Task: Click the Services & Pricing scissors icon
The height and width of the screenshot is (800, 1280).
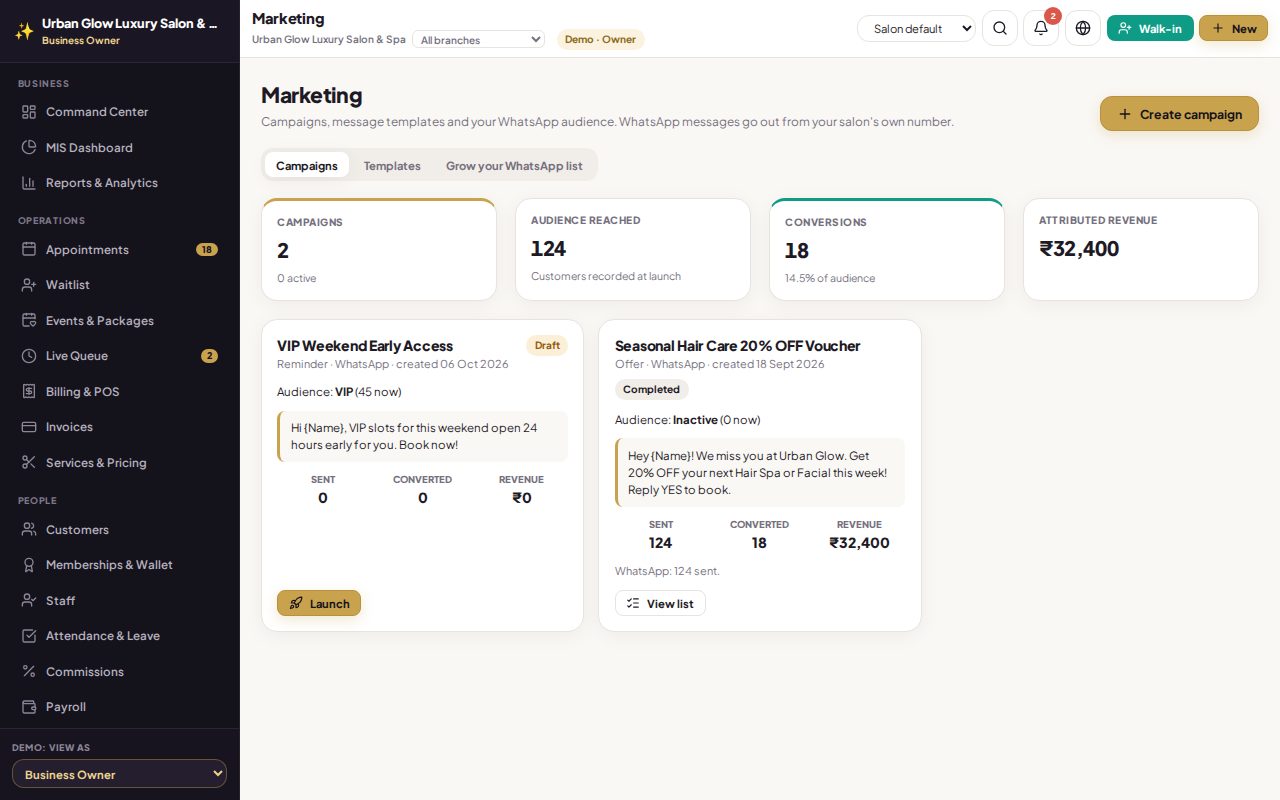Action: pyautogui.click(x=29, y=463)
